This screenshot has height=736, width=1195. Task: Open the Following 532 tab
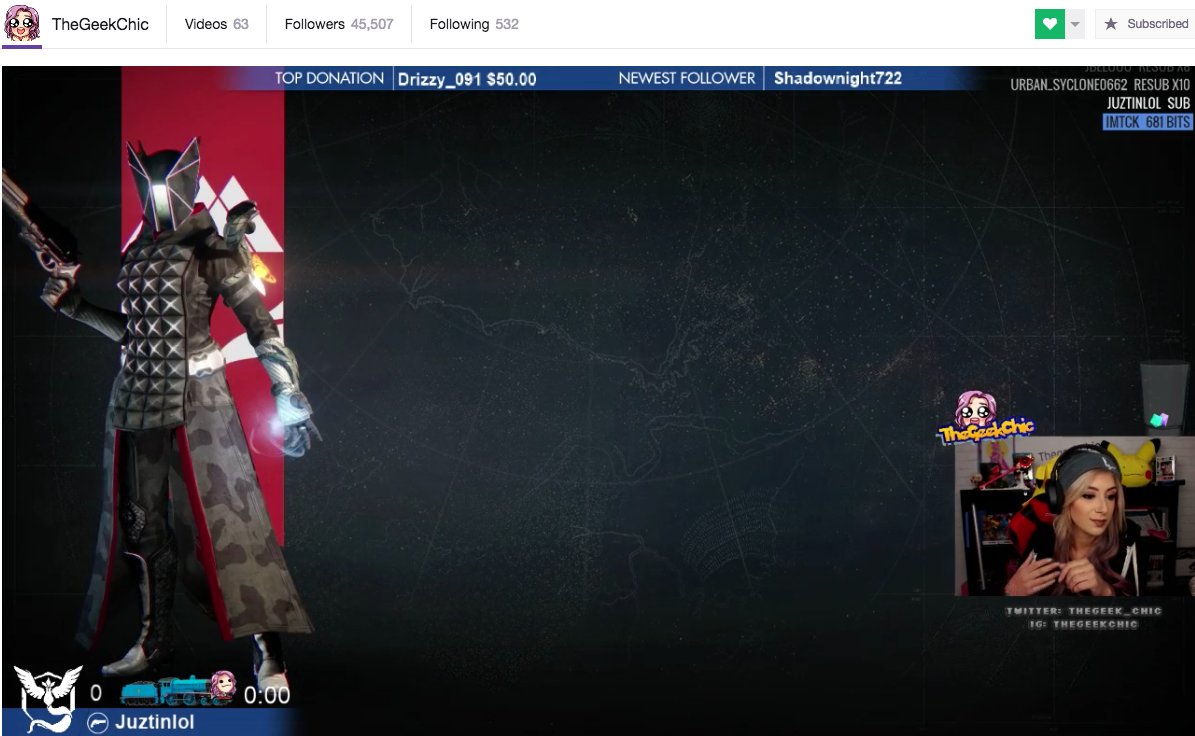pyautogui.click(x=473, y=24)
